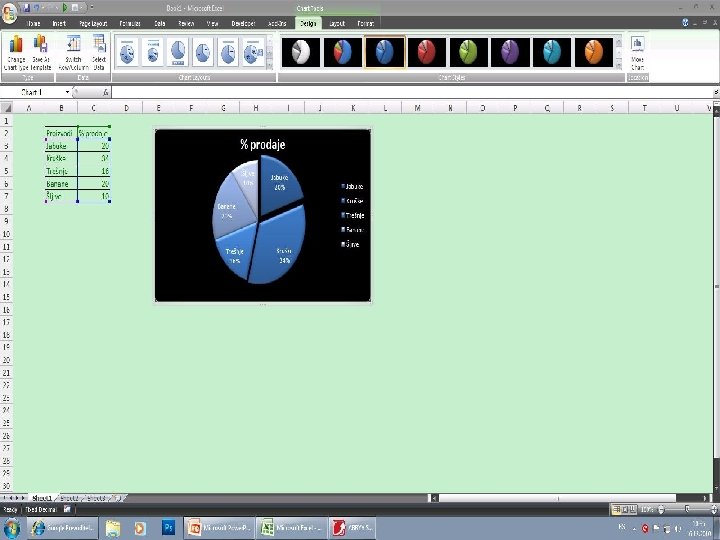Open Customize Quick Access Toolbar dropdown
Screen dimensions: 720x540
(x=92, y=8)
